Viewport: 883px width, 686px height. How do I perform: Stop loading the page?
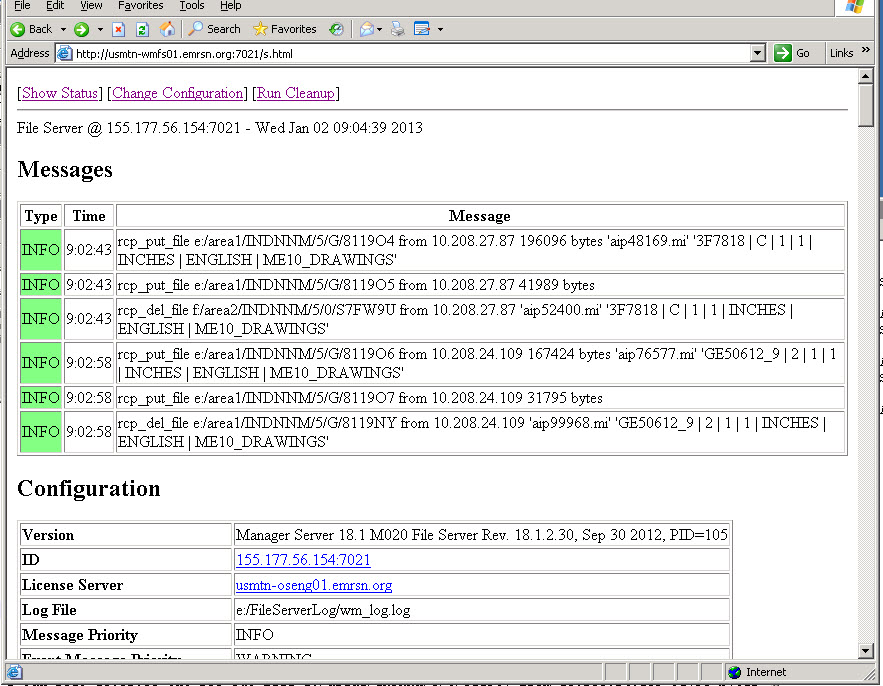click(x=119, y=28)
